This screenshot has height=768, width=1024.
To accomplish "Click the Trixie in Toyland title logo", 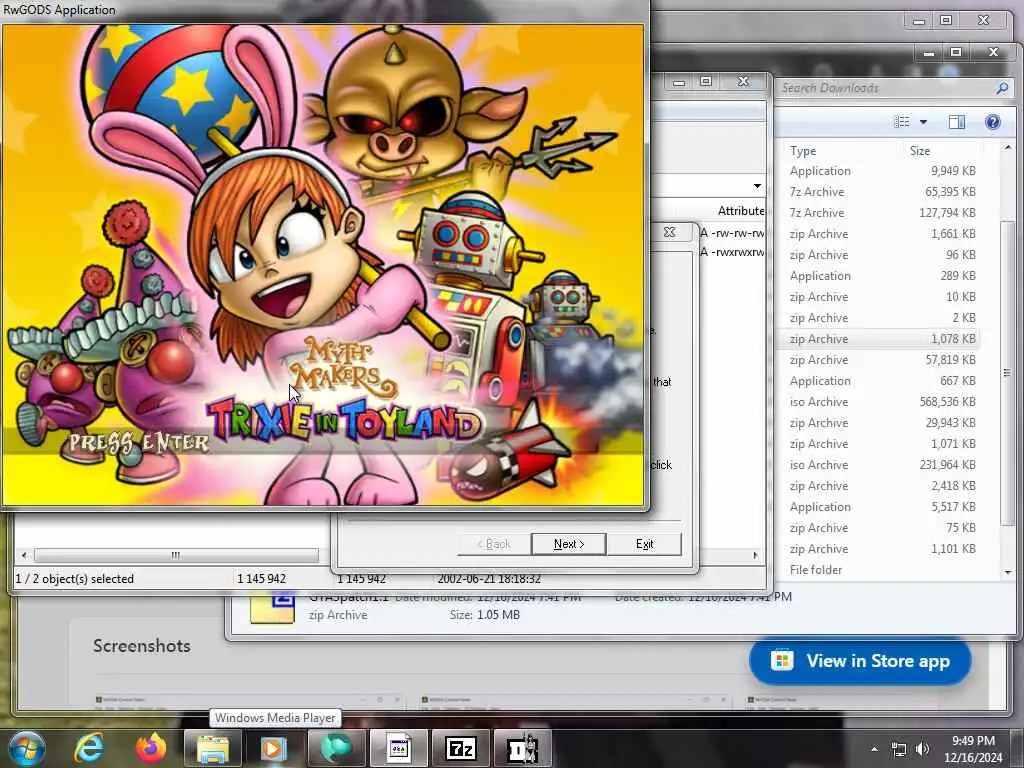I will click(344, 421).
